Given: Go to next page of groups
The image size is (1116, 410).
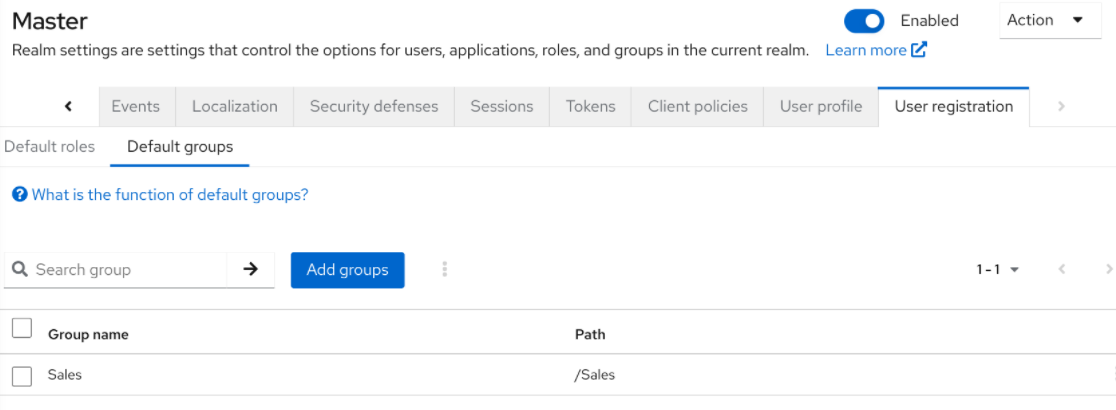Looking at the screenshot, I should pyautogui.click(x=1108, y=270).
